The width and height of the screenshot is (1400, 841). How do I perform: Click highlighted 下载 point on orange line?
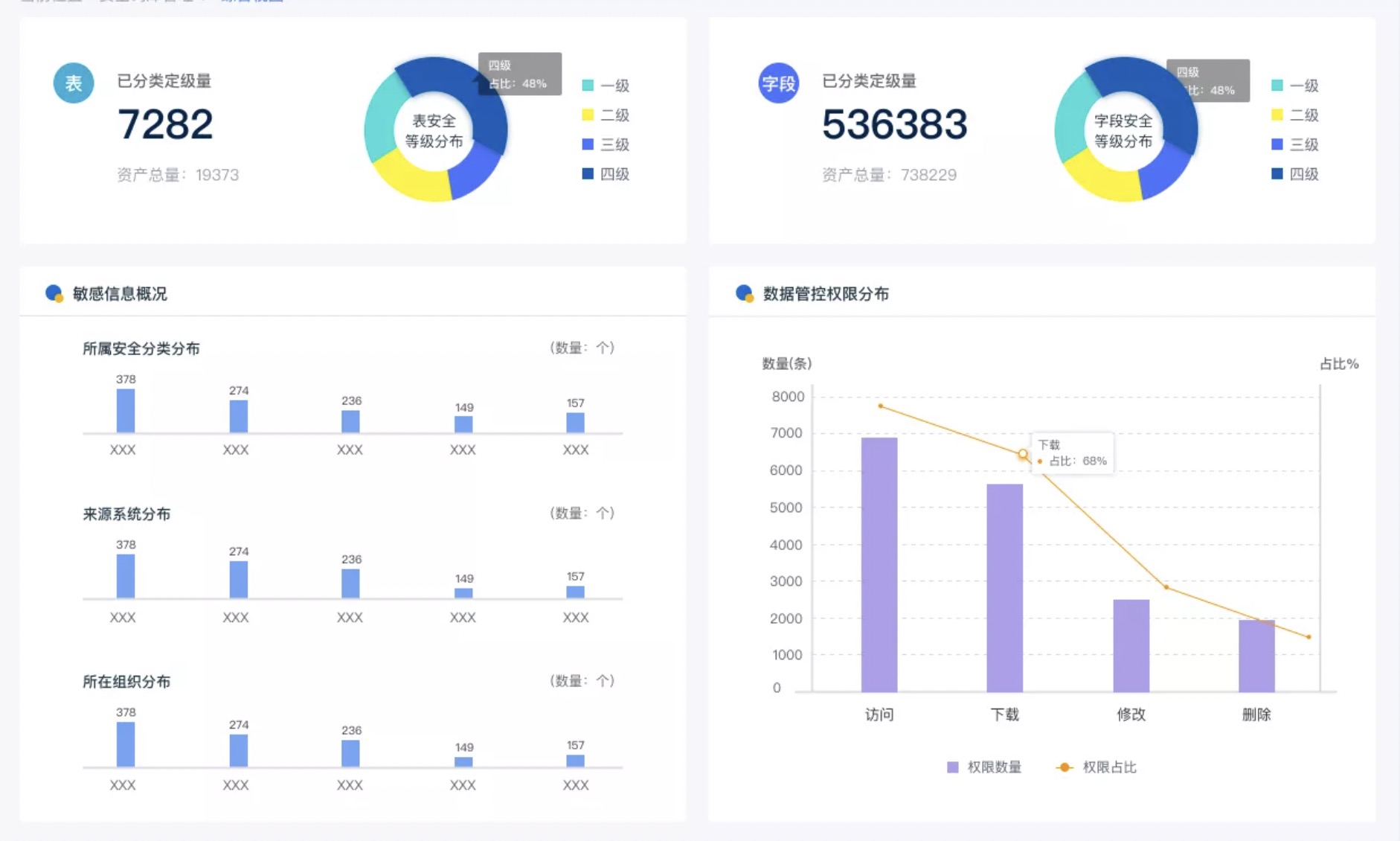click(1023, 454)
